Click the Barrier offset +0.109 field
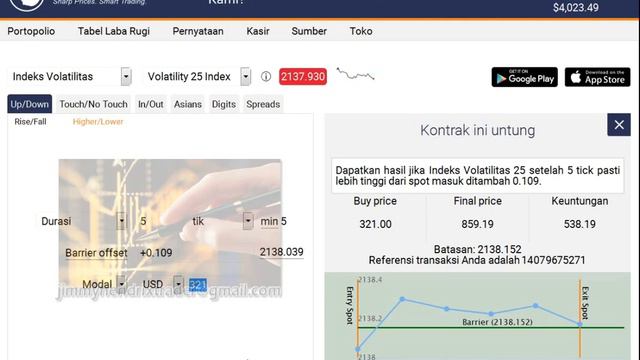 click(156, 253)
